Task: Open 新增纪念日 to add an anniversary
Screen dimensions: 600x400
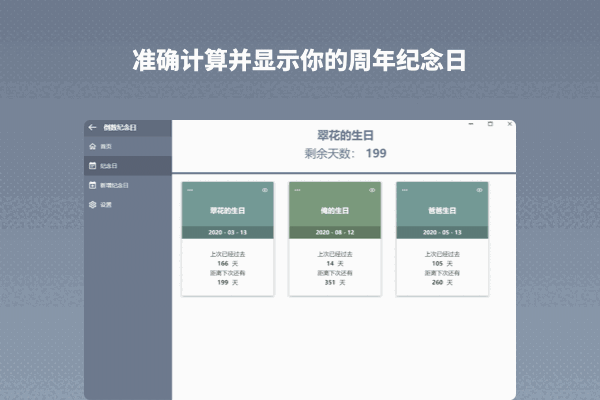Action: pyautogui.click(x=114, y=185)
